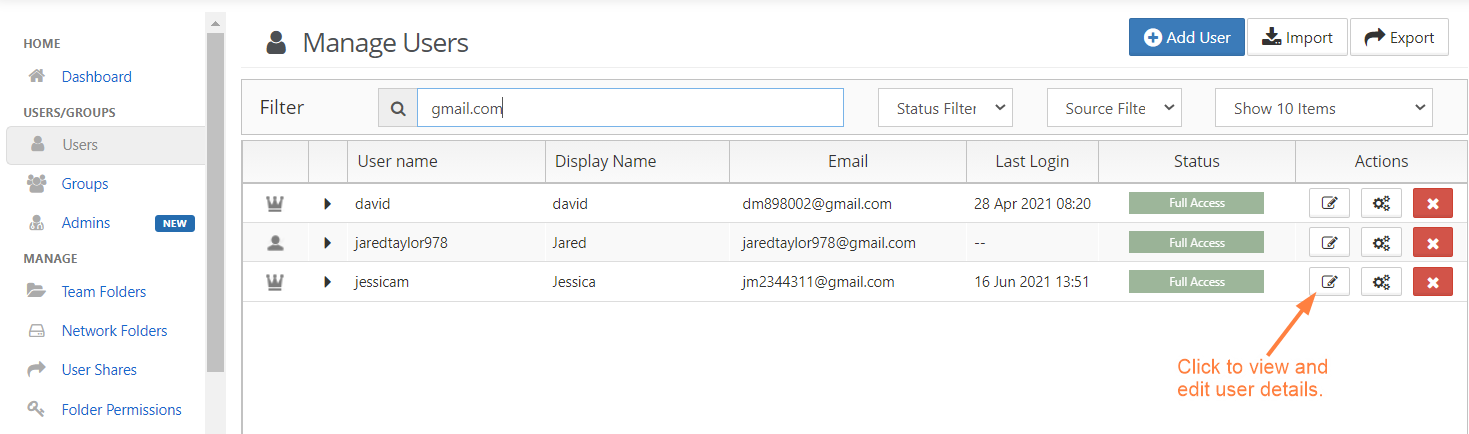Open settings gears icon for jessicam
The width and height of the screenshot is (1469, 434).
(x=1381, y=282)
